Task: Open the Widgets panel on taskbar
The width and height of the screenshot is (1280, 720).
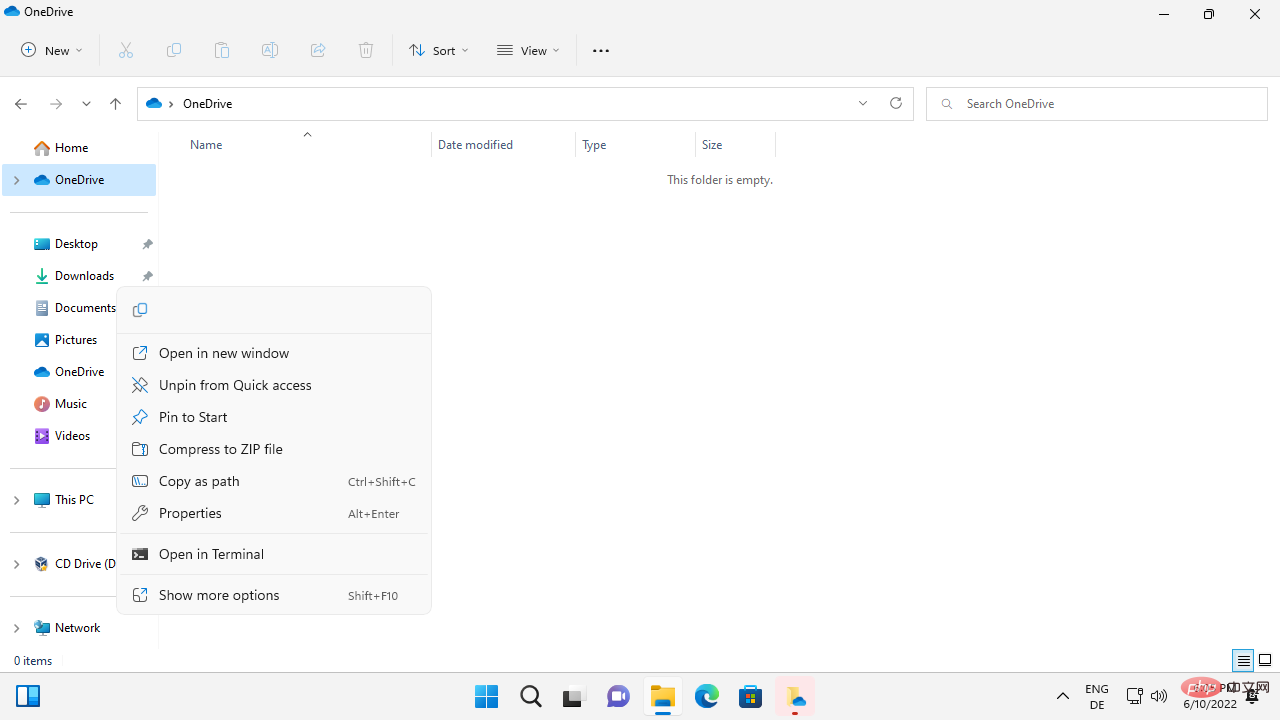Action: click(x=28, y=697)
